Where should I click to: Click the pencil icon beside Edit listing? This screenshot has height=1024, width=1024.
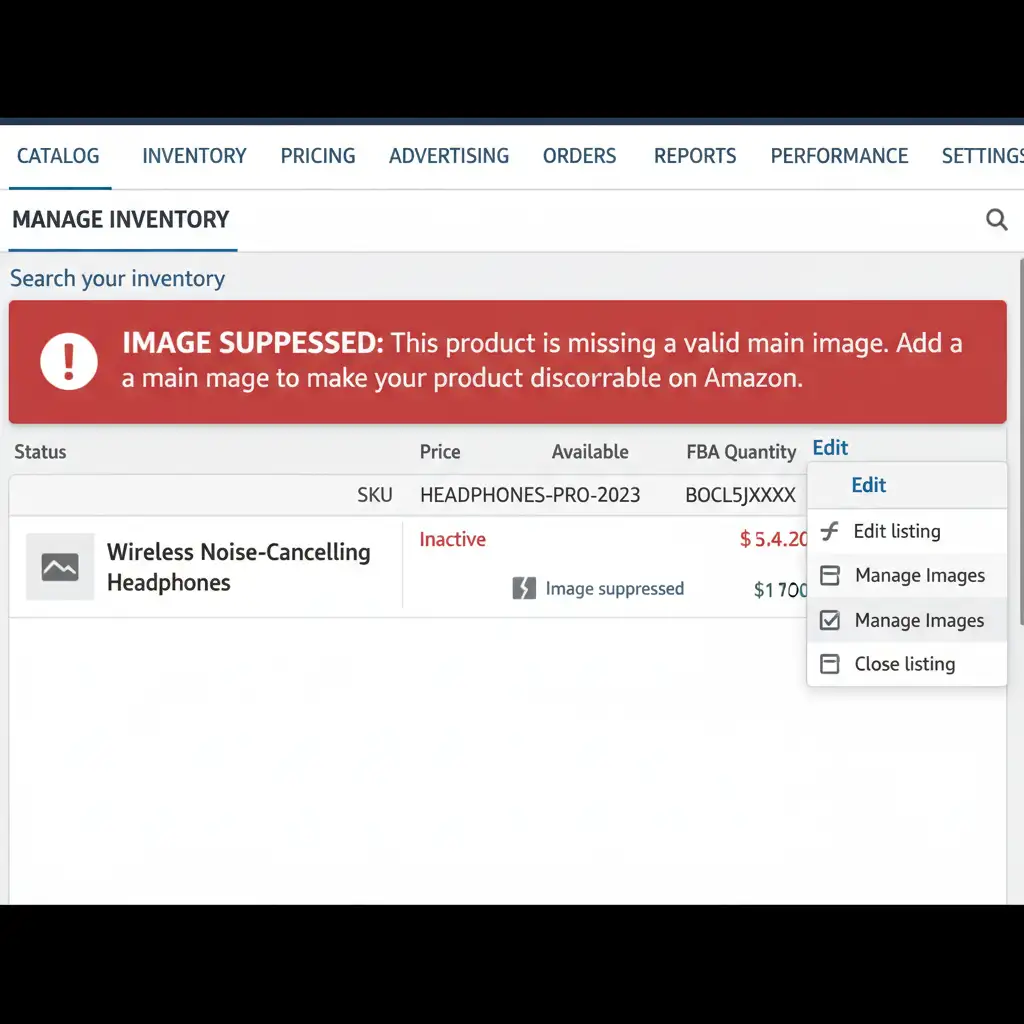[829, 531]
